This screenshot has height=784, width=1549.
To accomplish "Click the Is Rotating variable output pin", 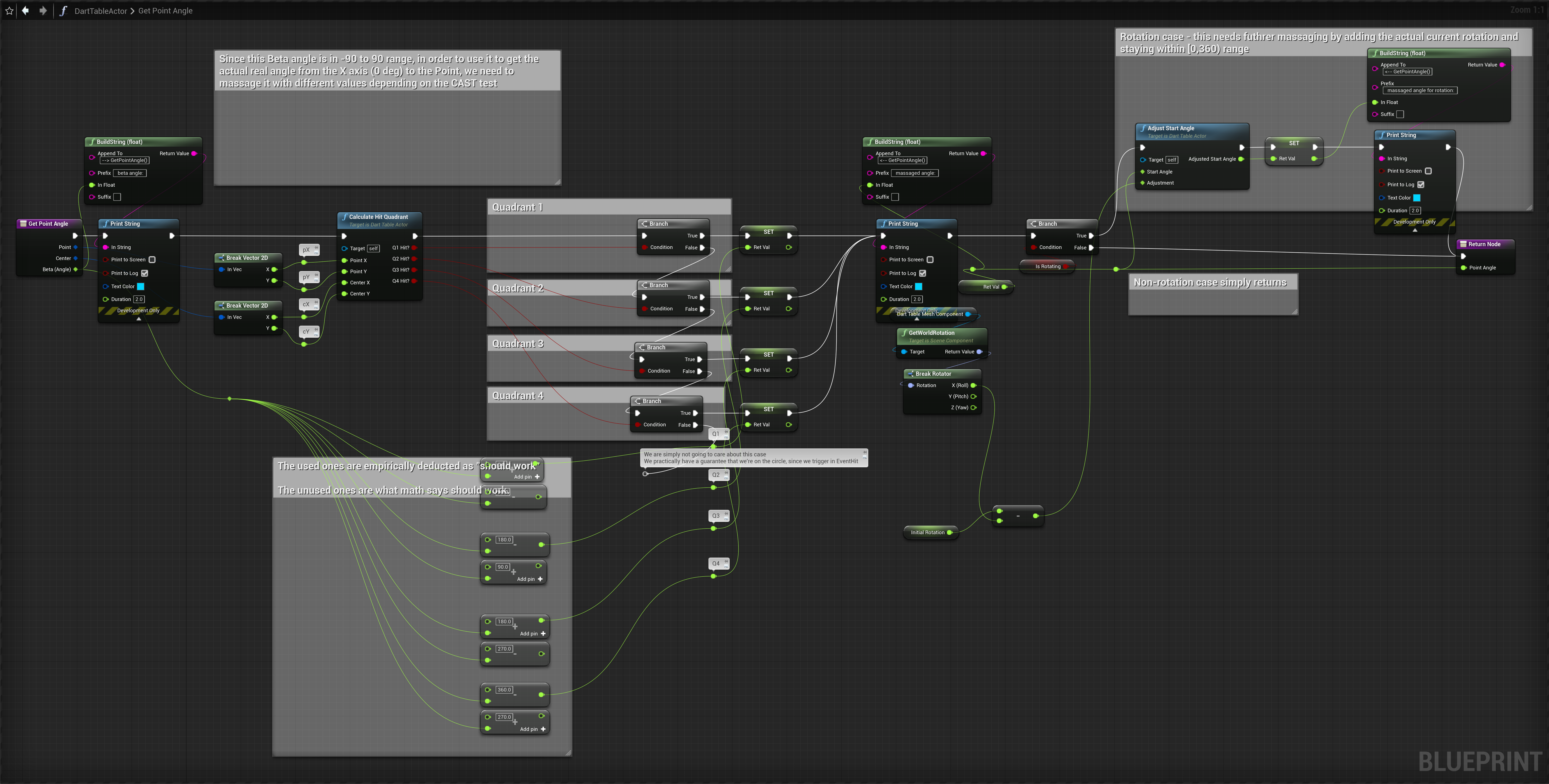I will (1066, 266).
